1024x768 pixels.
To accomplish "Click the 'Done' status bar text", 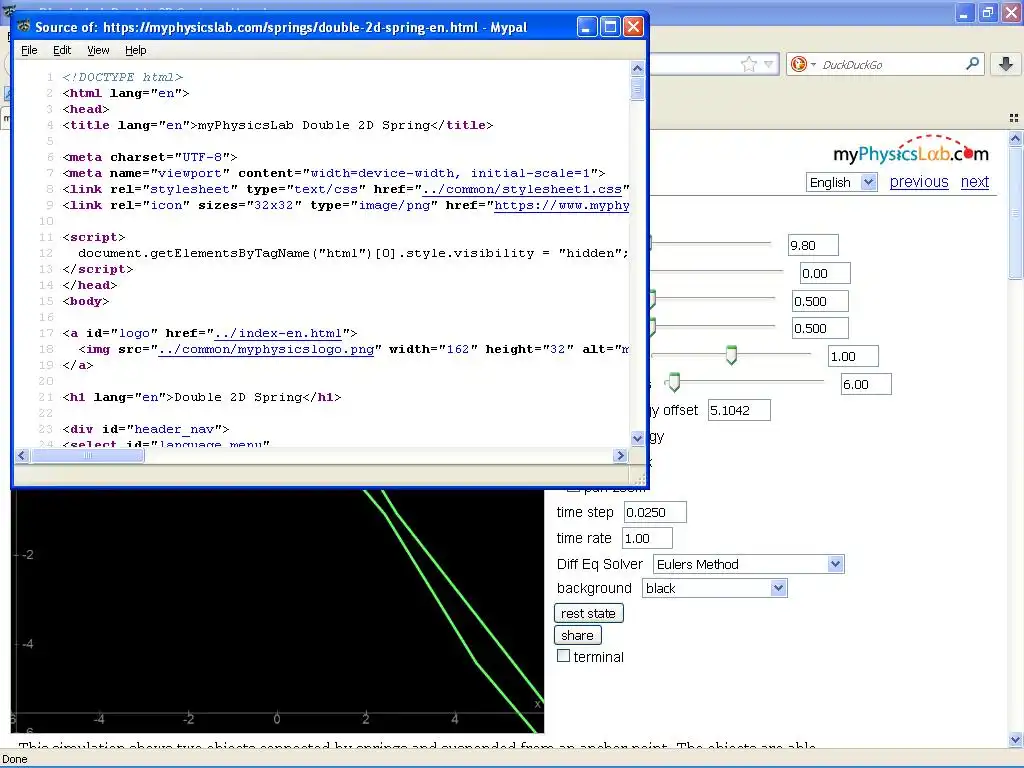I will 15,759.
